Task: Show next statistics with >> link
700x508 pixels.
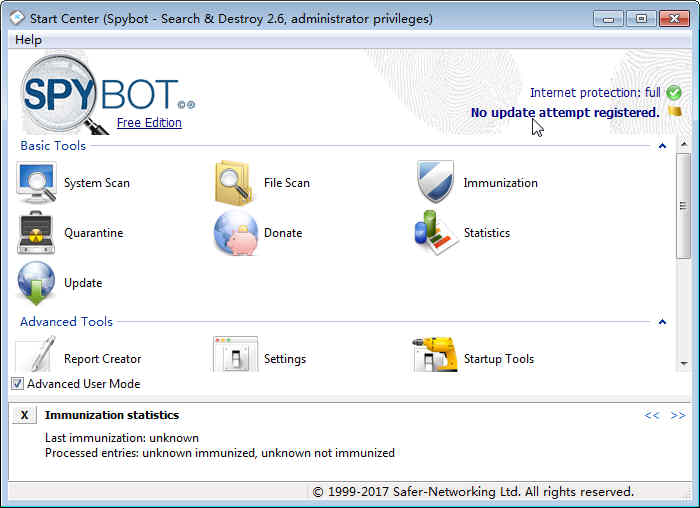Action: click(x=678, y=415)
